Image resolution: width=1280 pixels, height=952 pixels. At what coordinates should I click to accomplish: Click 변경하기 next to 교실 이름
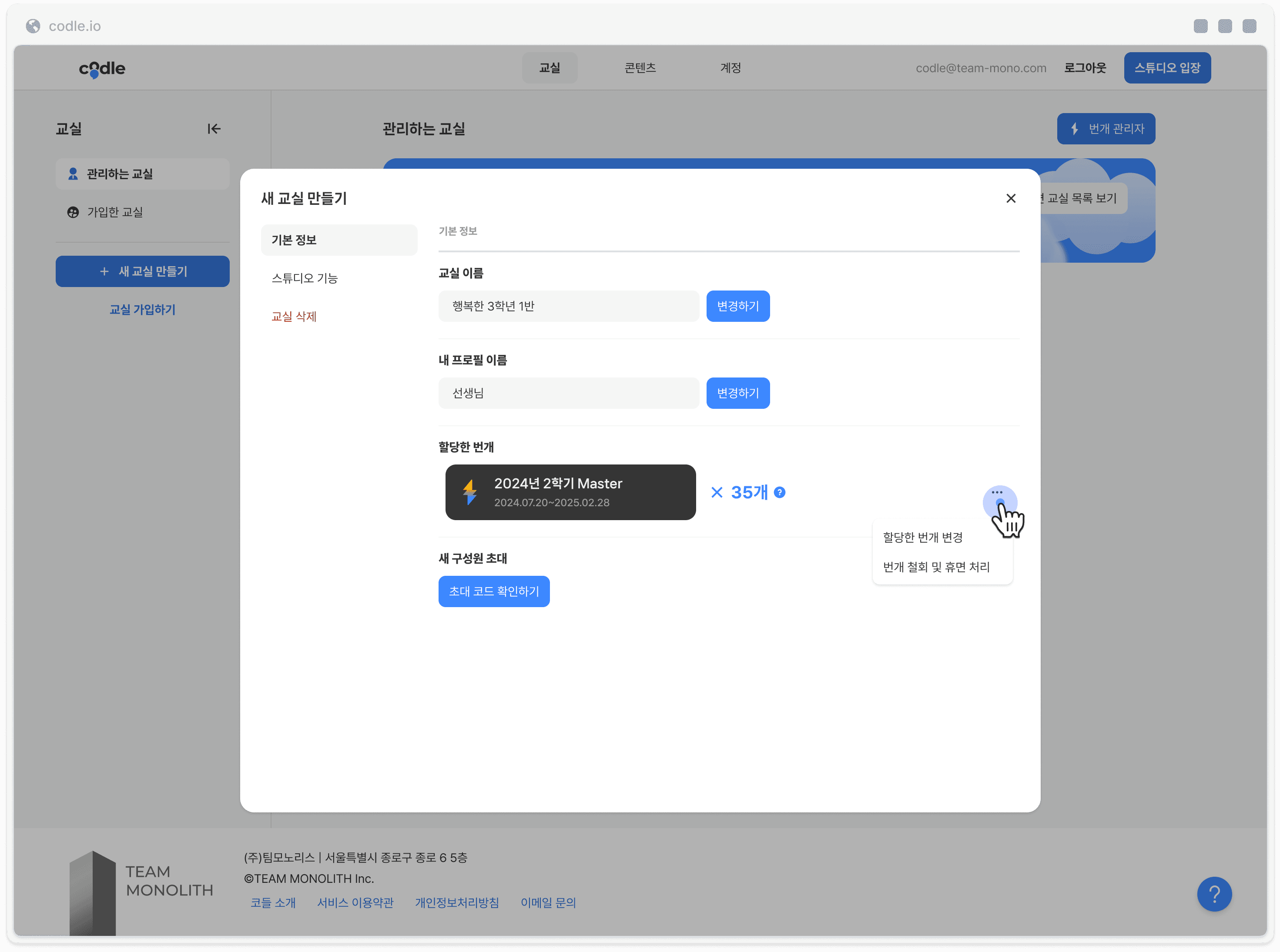(738, 306)
